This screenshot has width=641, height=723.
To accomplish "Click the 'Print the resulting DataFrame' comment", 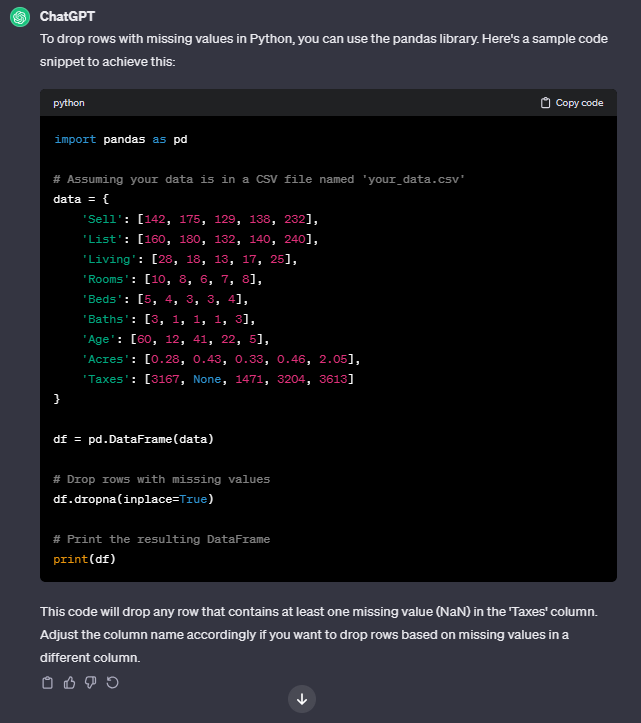I will click(162, 539).
